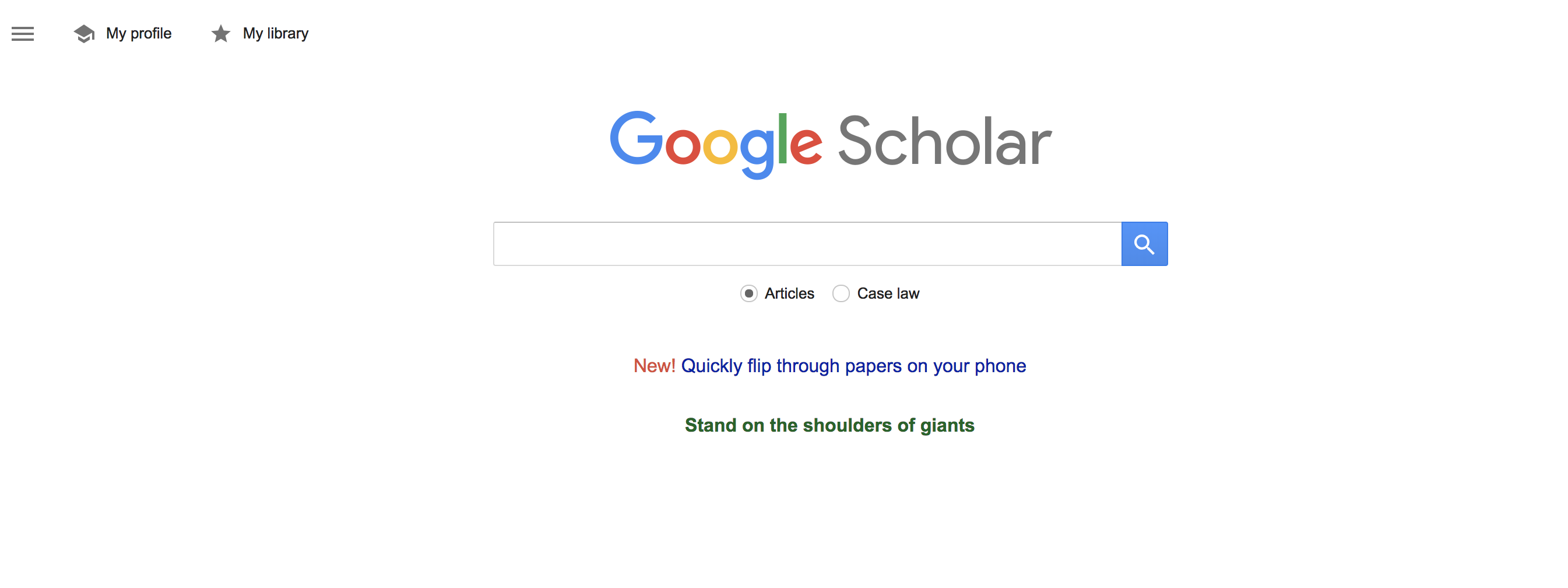Screen dimensions: 1568x588
Task: Select the Articles radio button
Action: point(748,293)
